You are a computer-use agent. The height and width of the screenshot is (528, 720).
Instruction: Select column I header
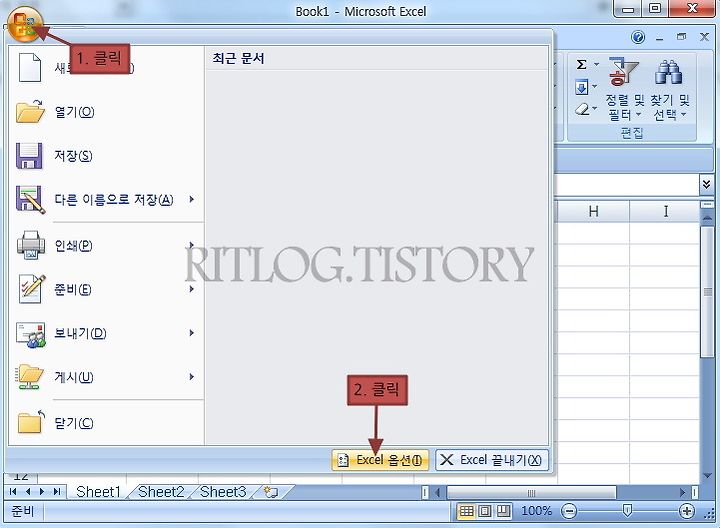click(x=665, y=211)
